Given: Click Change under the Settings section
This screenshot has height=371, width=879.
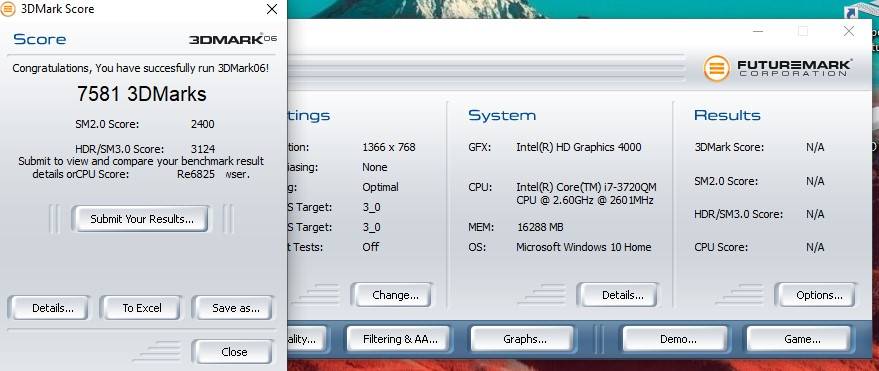Looking at the screenshot, I should (x=395, y=295).
